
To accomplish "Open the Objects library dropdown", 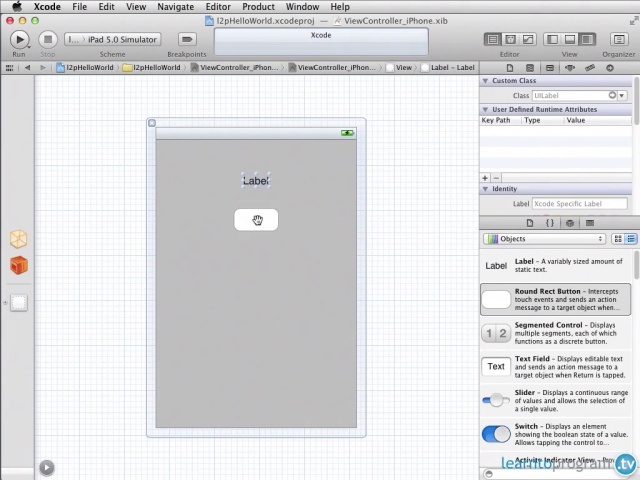I will (544, 239).
